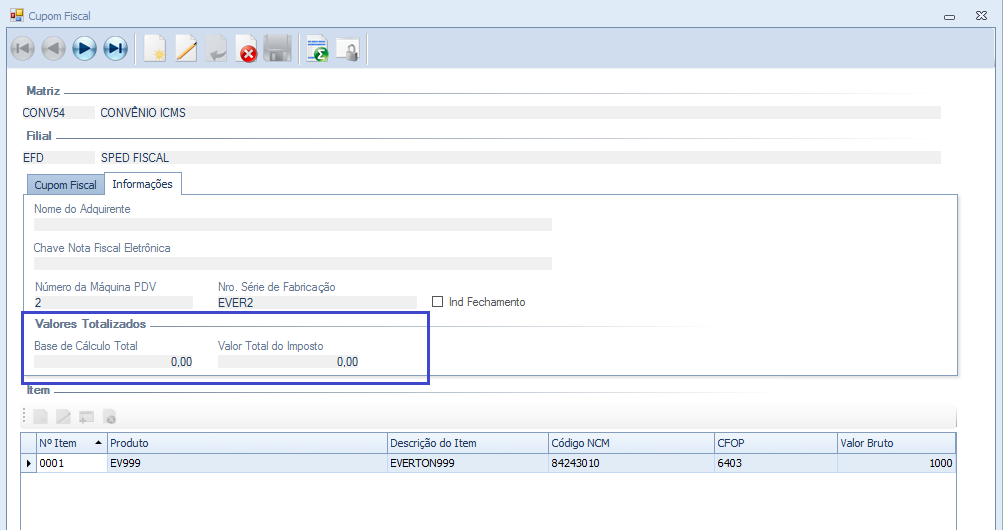Click Valor Bruto column header
This screenshot has height=530, width=1003.
tap(896, 443)
